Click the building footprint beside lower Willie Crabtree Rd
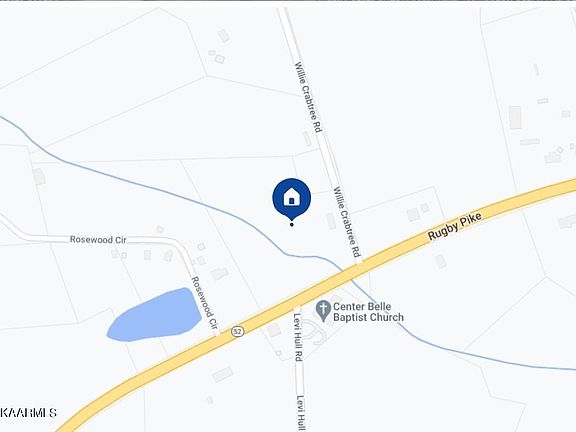Image resolution: width=576 pixels, height=432 pixels. point(331,221)
